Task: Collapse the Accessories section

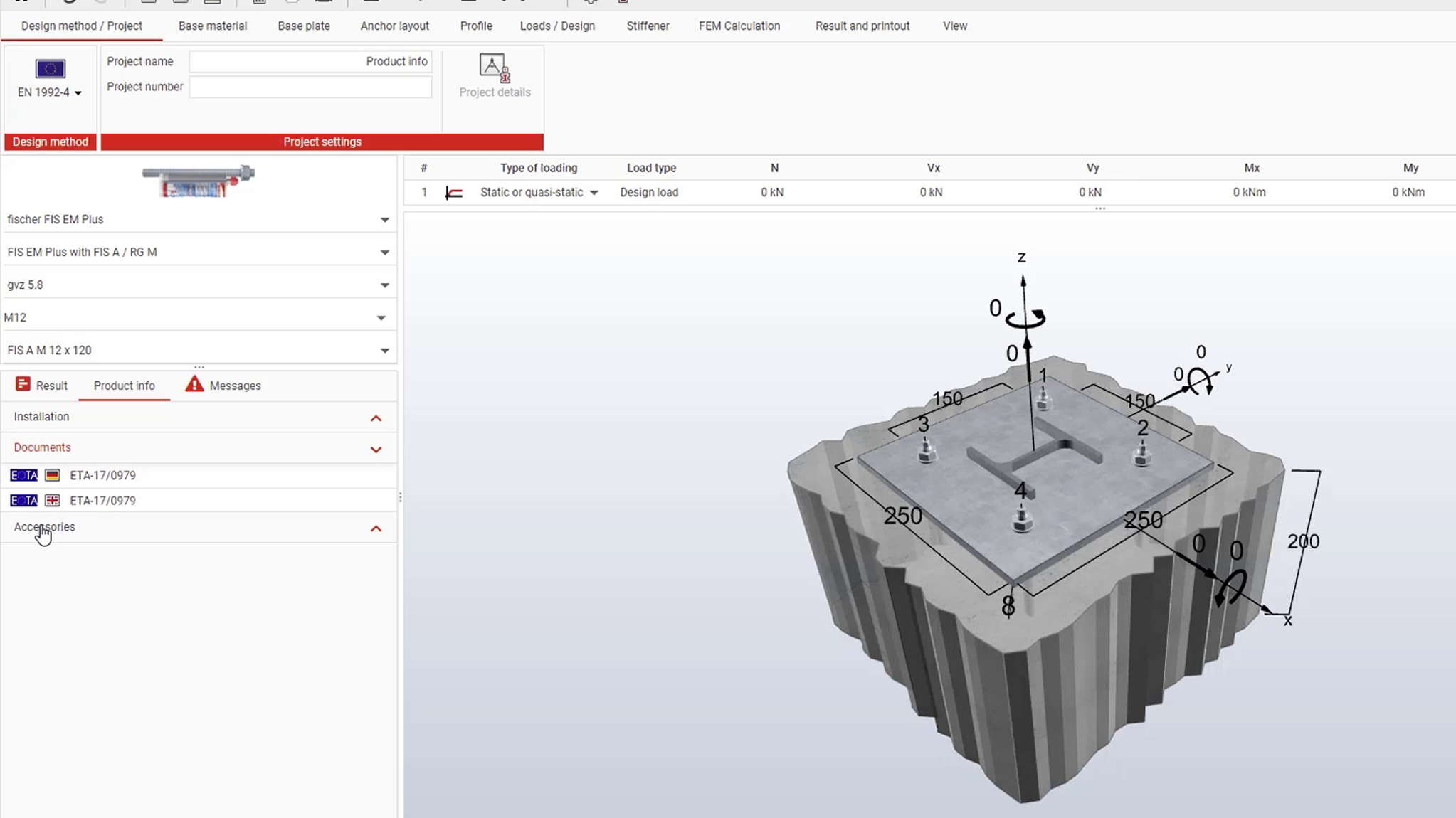Action: (376, 528)
